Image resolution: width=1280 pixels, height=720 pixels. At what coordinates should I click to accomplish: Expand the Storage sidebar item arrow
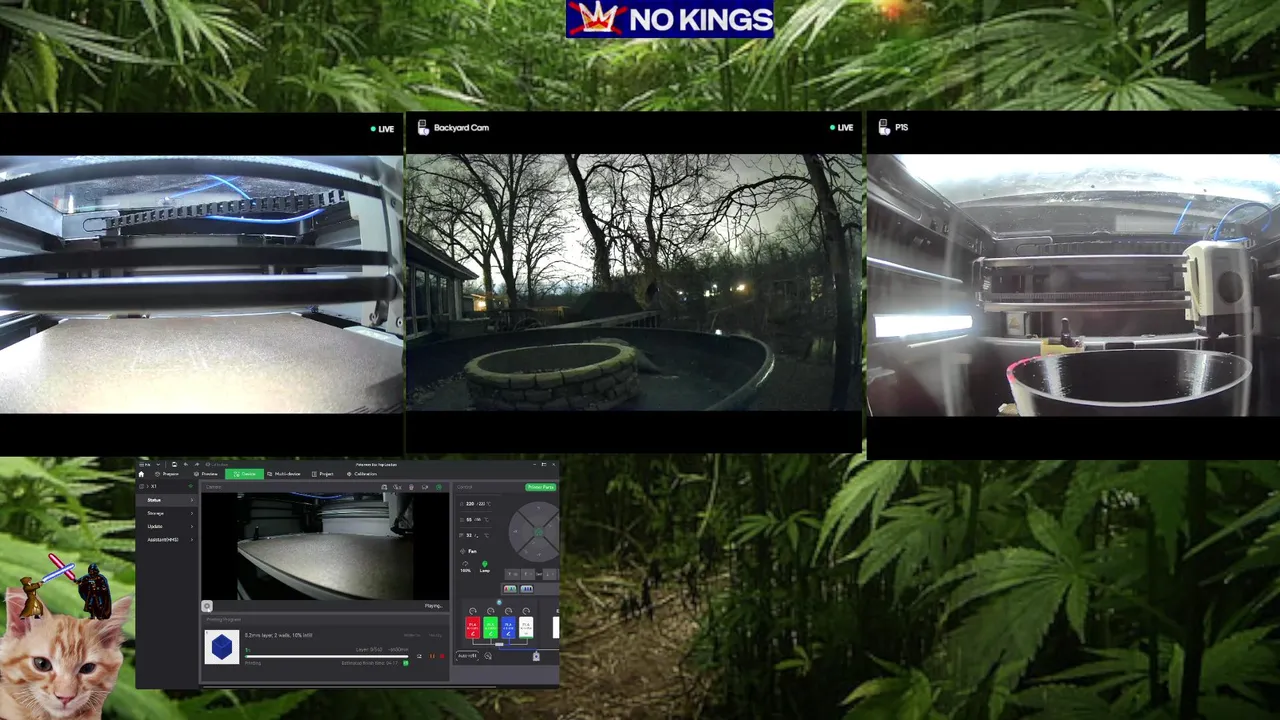[x=192, y=513]
